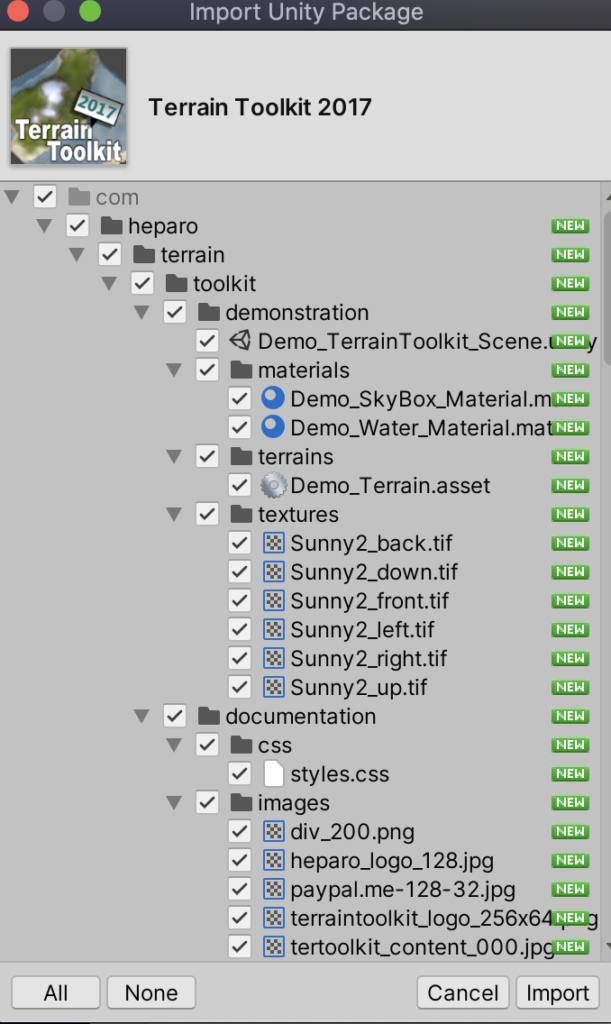Click the Demo_Terrain.asset gear icon
The image size is (611, 1024).
click(273, 486)
